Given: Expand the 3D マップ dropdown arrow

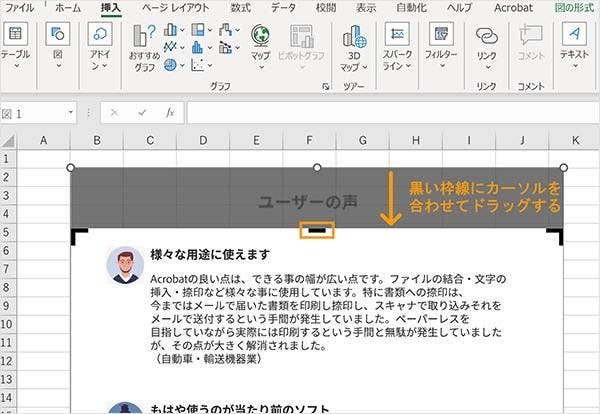Looking at the screenshot, I should pos(365,67).
